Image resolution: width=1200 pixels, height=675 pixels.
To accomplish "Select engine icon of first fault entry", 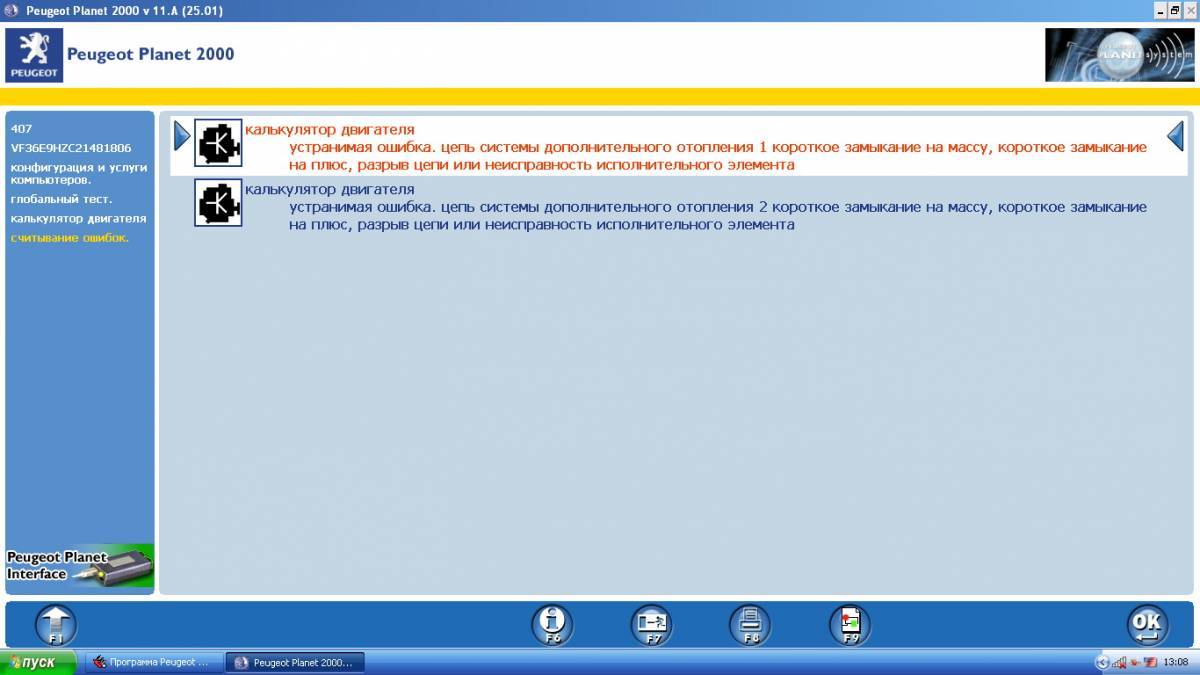I will tap(218, 142).
